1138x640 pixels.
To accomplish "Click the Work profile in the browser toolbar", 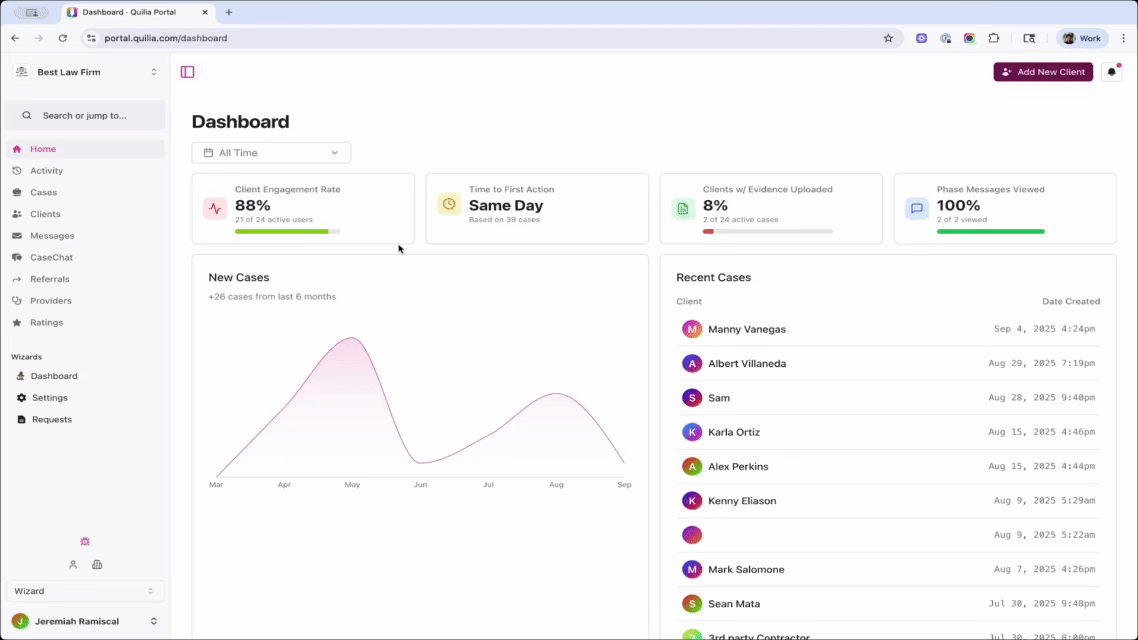I will point(1081,37).
